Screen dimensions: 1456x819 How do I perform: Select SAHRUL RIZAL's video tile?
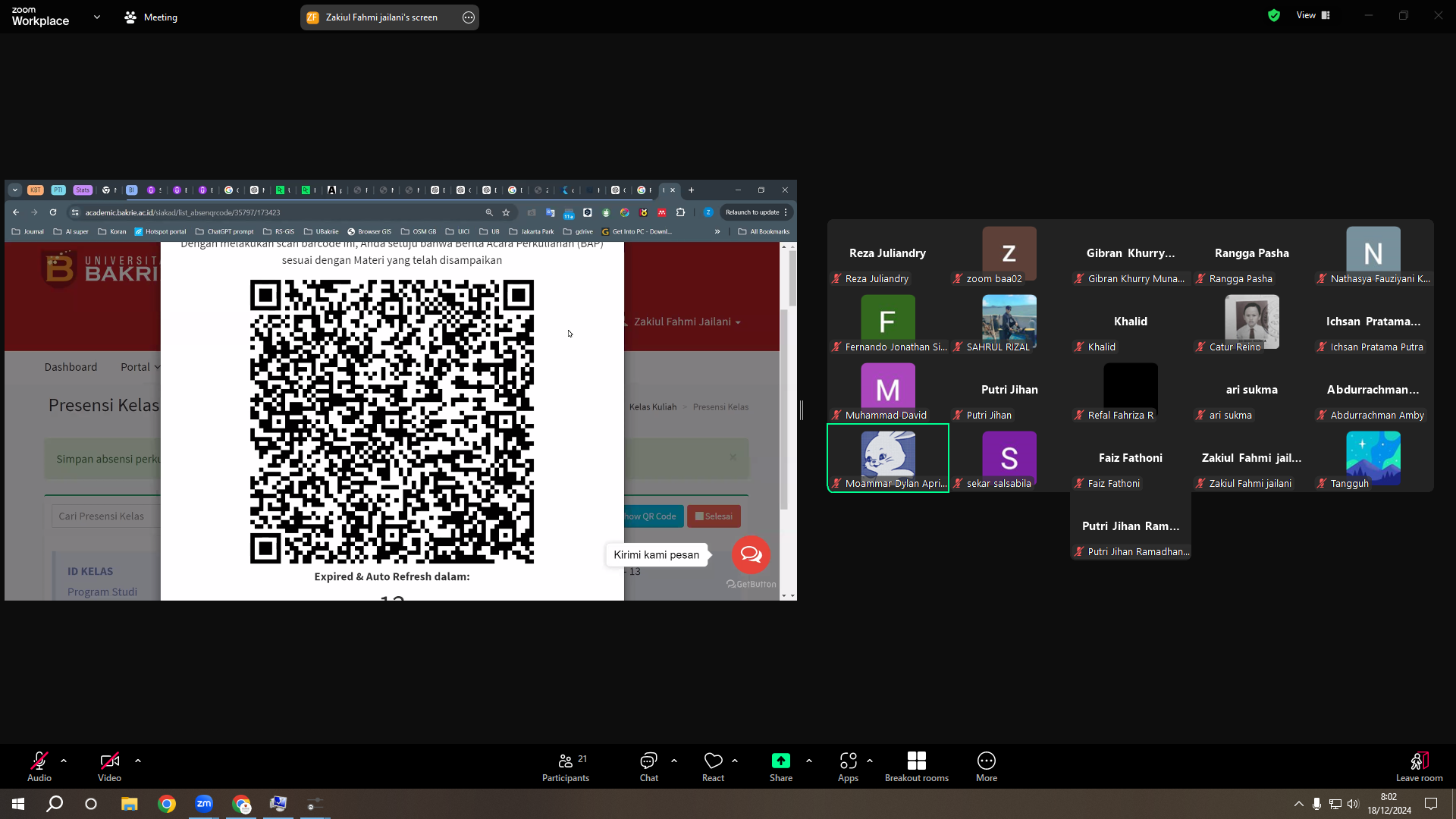click(x=1009, y=322)
